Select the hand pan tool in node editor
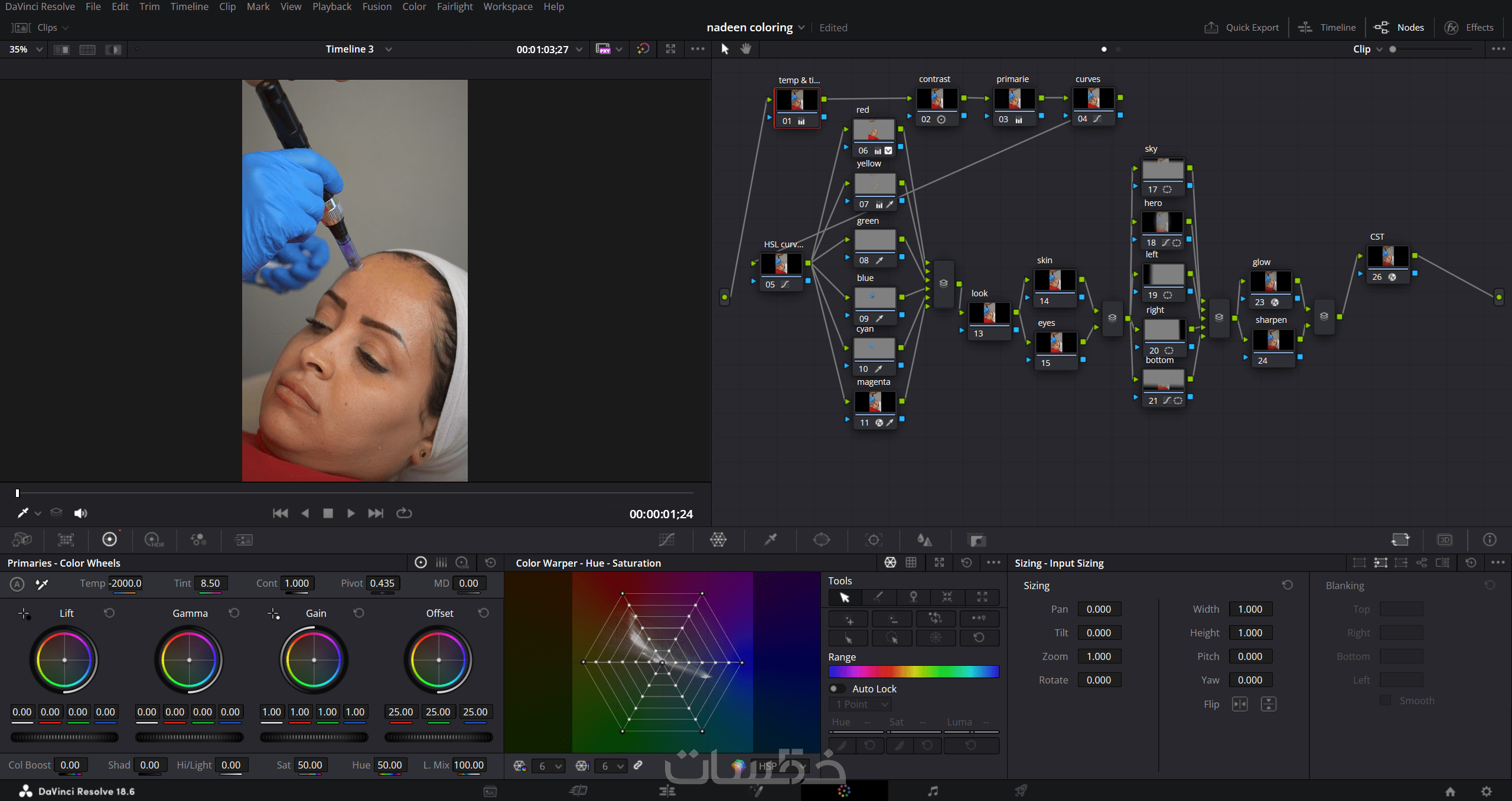Image resolution: width=1512 pixels, height=801 pixels. [x=746, y=49]
